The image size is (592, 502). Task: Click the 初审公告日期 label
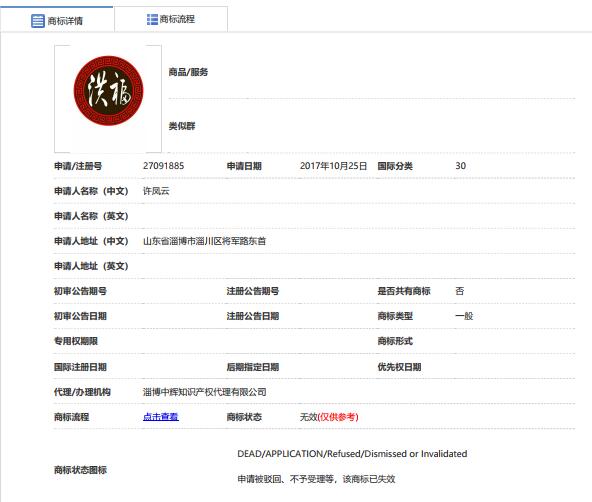pyautogui.click(x=80, y=316)
